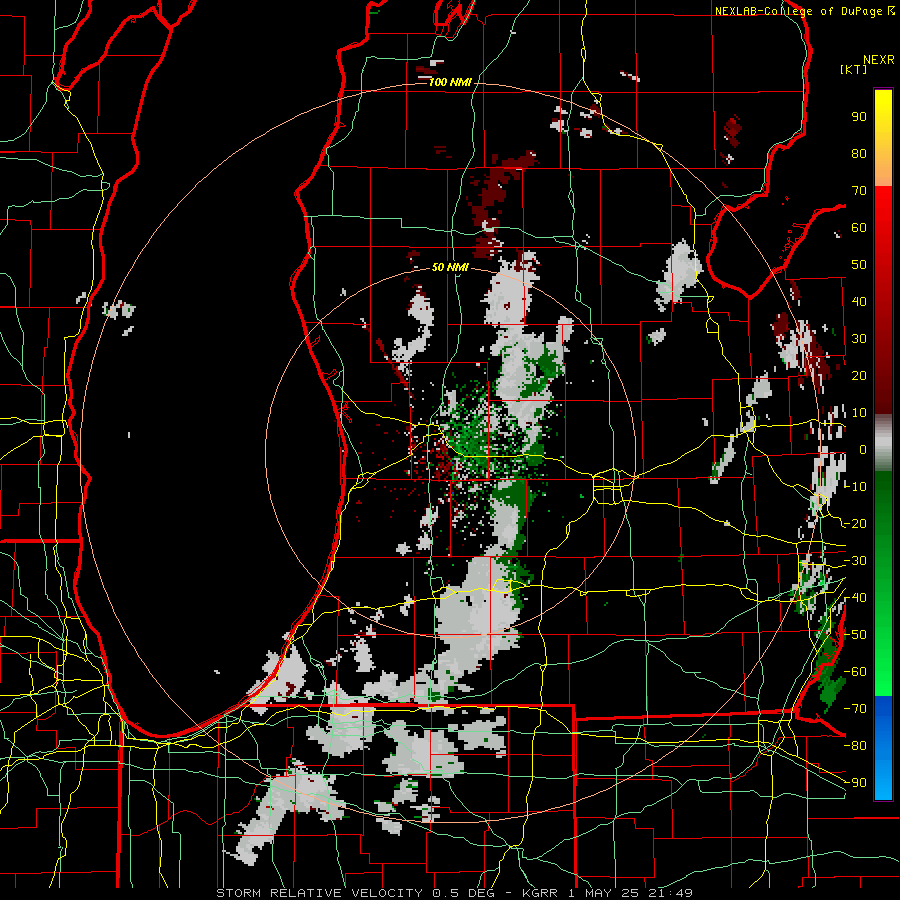Click the -70 knot value on velocity scale
This screenshot has width=900, height=900.
855,709
